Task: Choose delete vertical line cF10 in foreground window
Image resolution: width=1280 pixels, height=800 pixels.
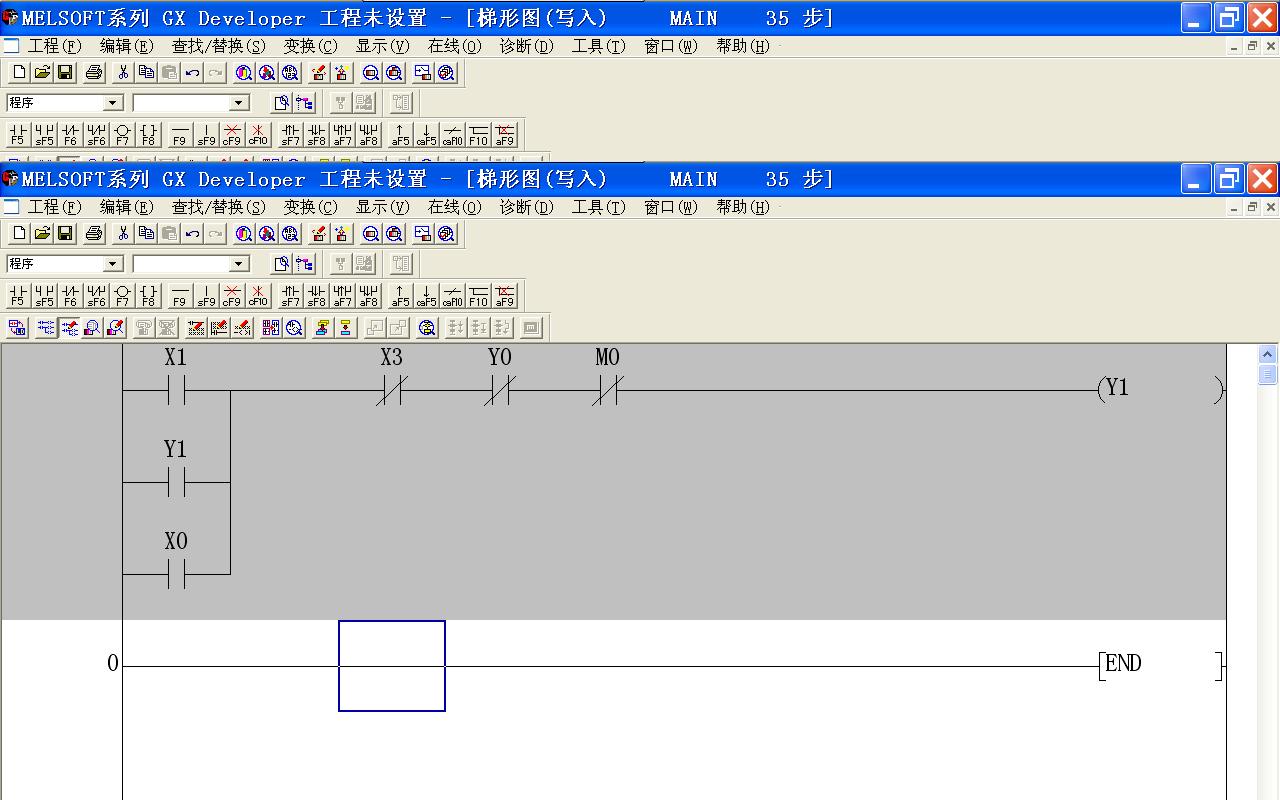Action: pos(258,296)
